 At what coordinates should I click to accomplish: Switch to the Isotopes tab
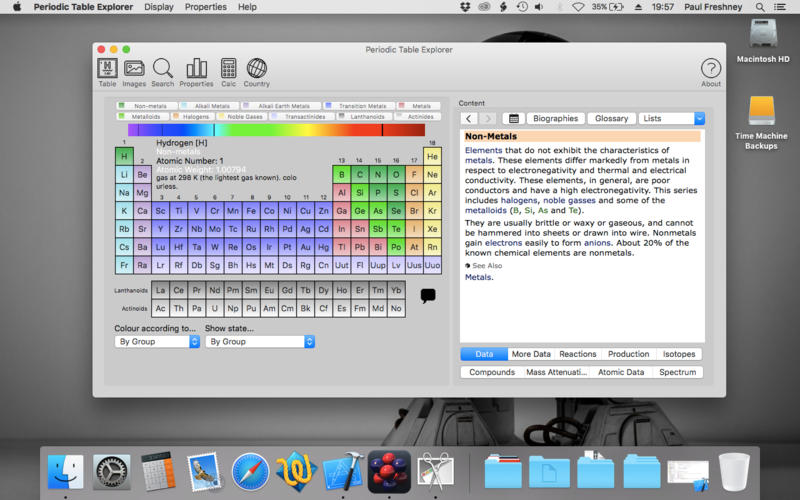coord(679,354)
